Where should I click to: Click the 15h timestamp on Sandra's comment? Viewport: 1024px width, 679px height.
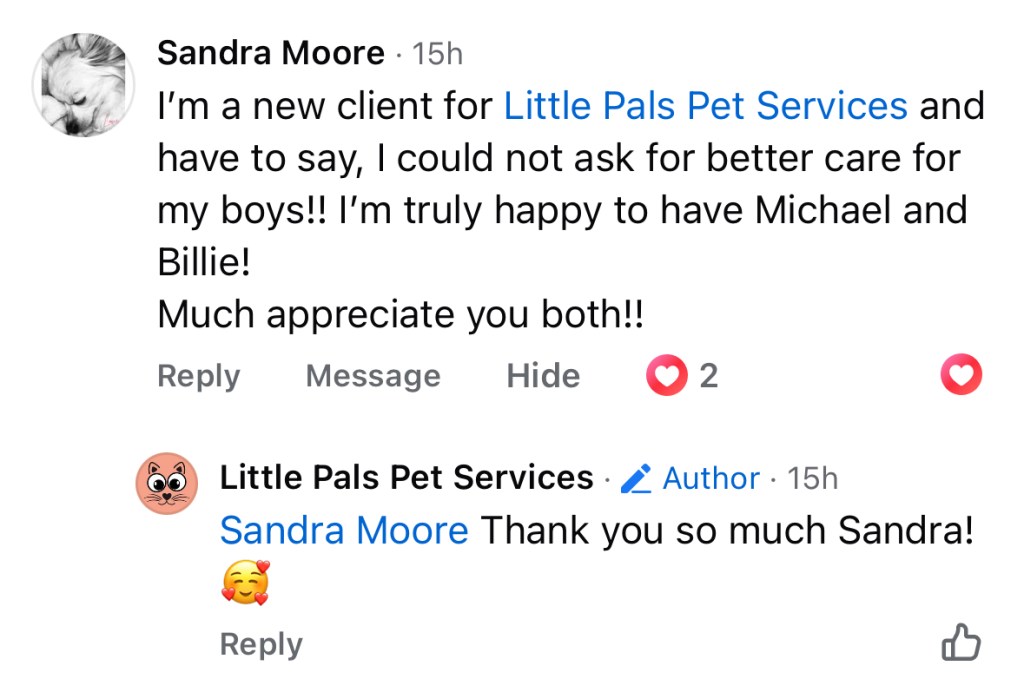click(x=437, y=54)
